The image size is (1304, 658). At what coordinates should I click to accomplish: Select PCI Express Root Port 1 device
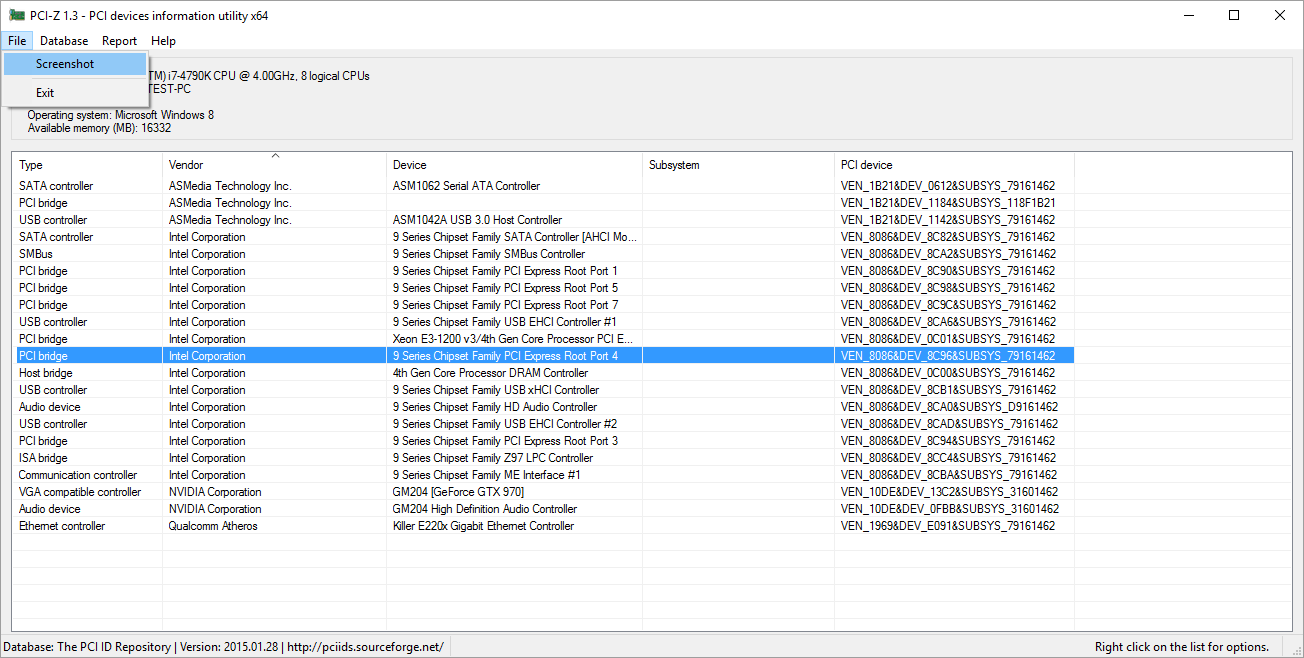505,271
